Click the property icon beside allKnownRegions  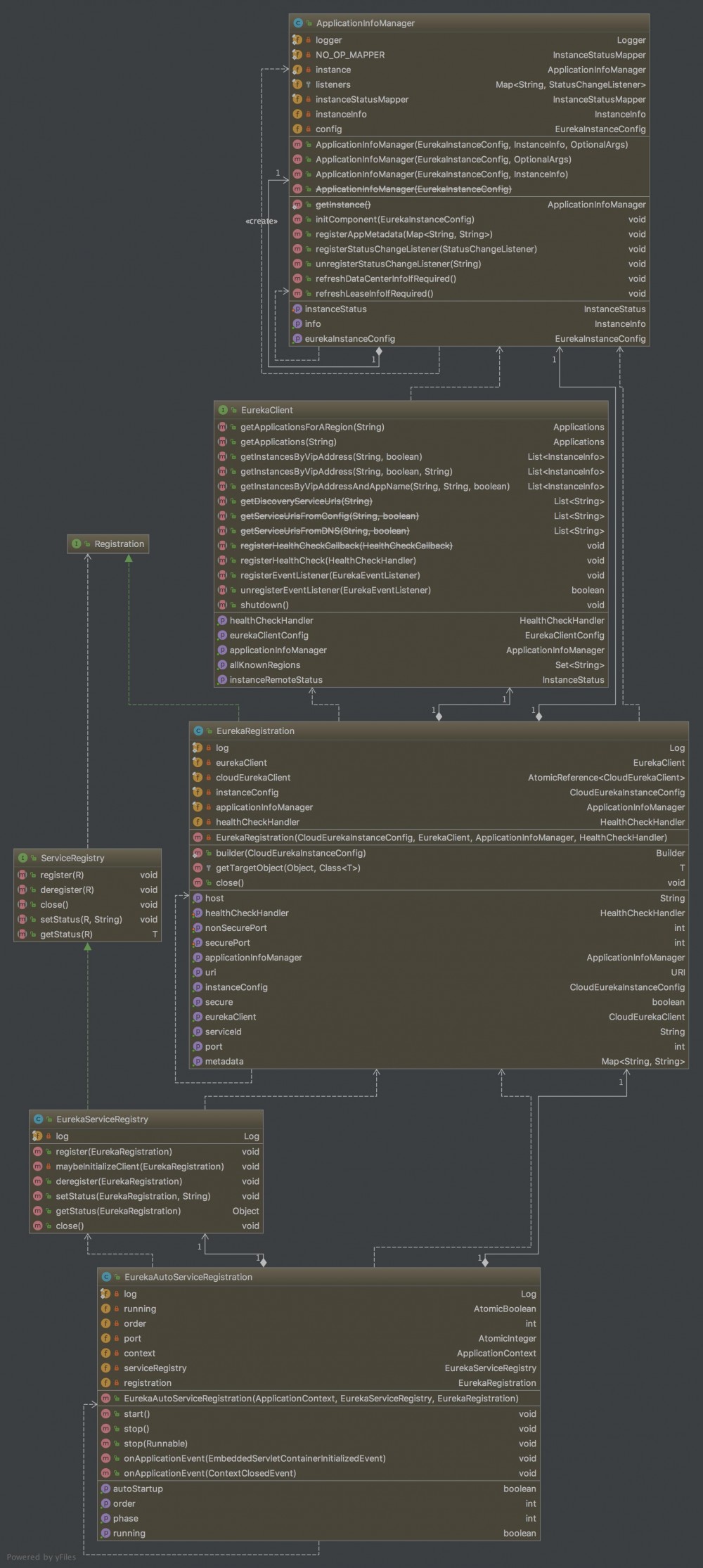pyautogui.click(x=222, y=665)
